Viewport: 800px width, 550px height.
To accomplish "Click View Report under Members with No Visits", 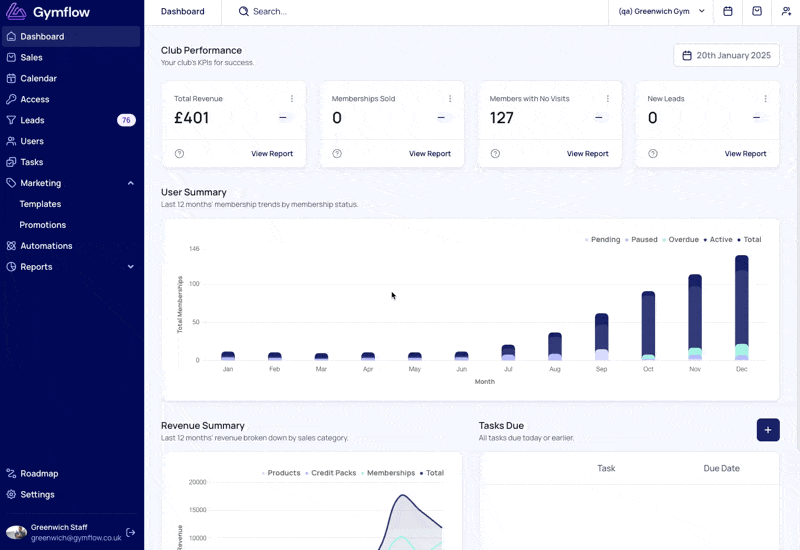I will click(x=587, y=154).
